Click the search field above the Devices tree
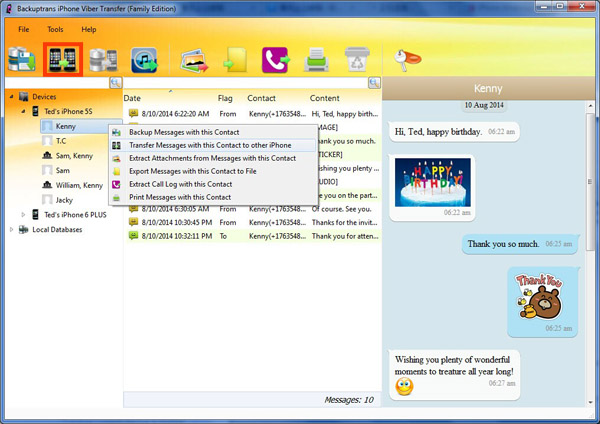This screenshot has width=600, height=424. tap(57, 82)
